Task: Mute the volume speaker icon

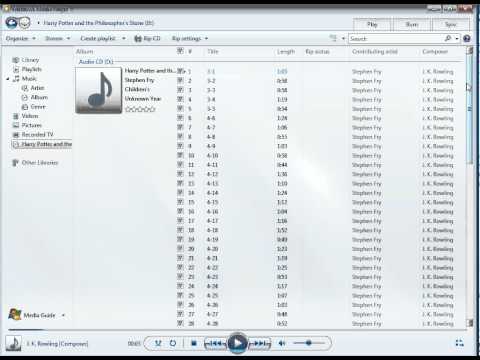Action: point(282,343)
